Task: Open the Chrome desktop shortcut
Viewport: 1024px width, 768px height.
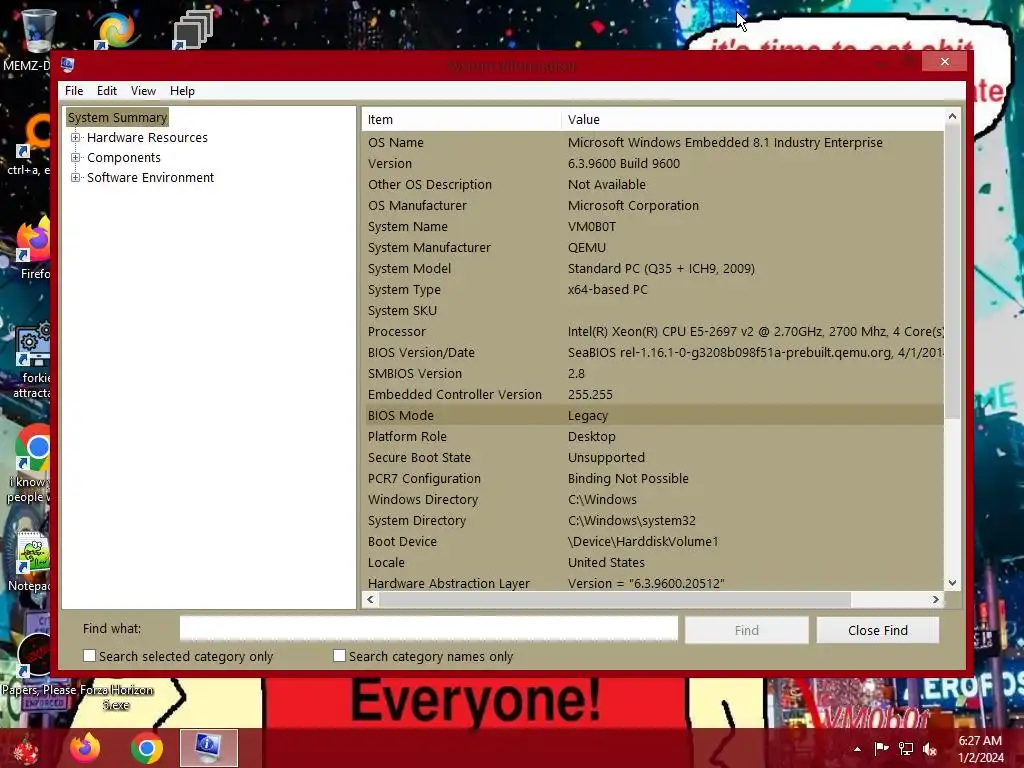Action: coord(34,448)
